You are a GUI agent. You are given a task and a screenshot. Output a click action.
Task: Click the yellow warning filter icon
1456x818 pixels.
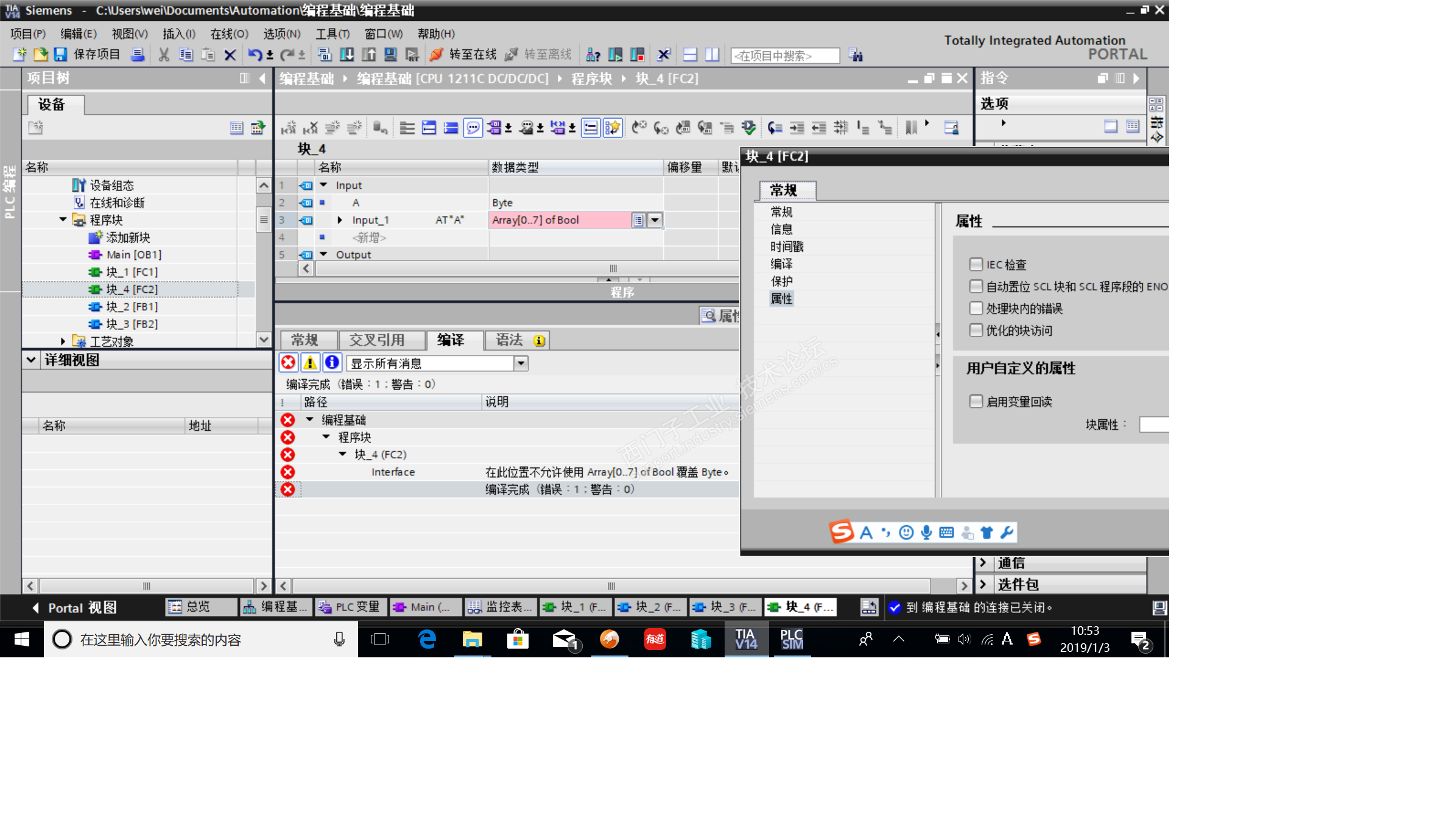click(310, 363)
